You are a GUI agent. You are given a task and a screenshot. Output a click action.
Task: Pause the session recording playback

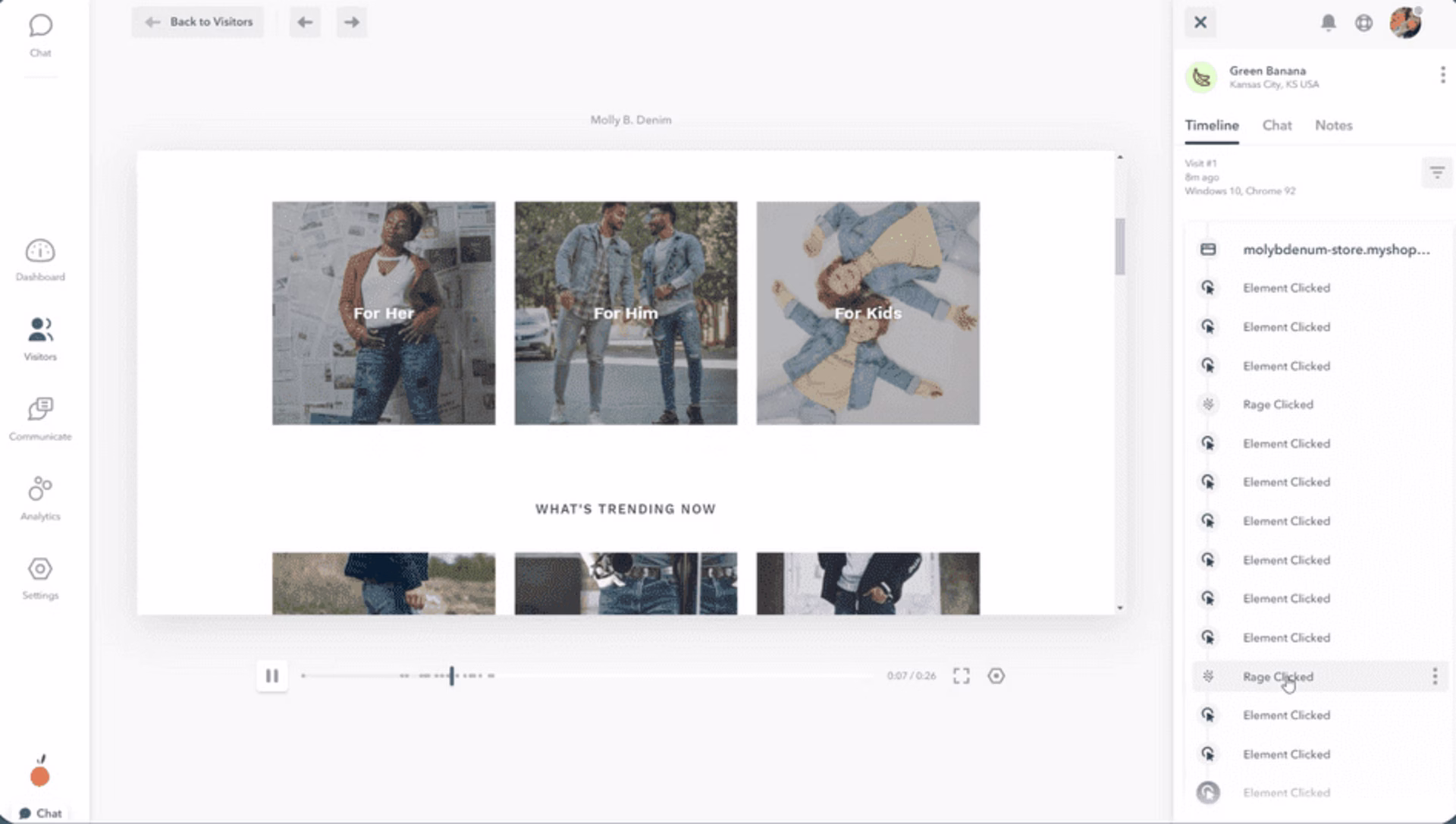click(x=272, y=675)
